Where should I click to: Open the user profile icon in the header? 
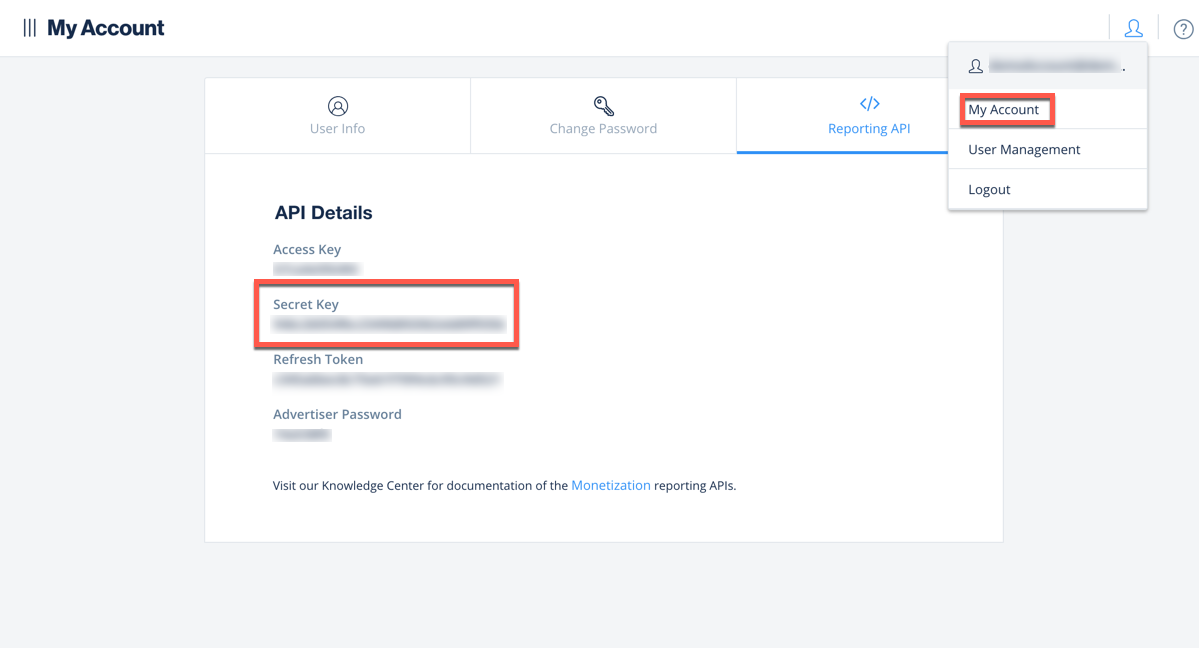(x=1133, y=28)
